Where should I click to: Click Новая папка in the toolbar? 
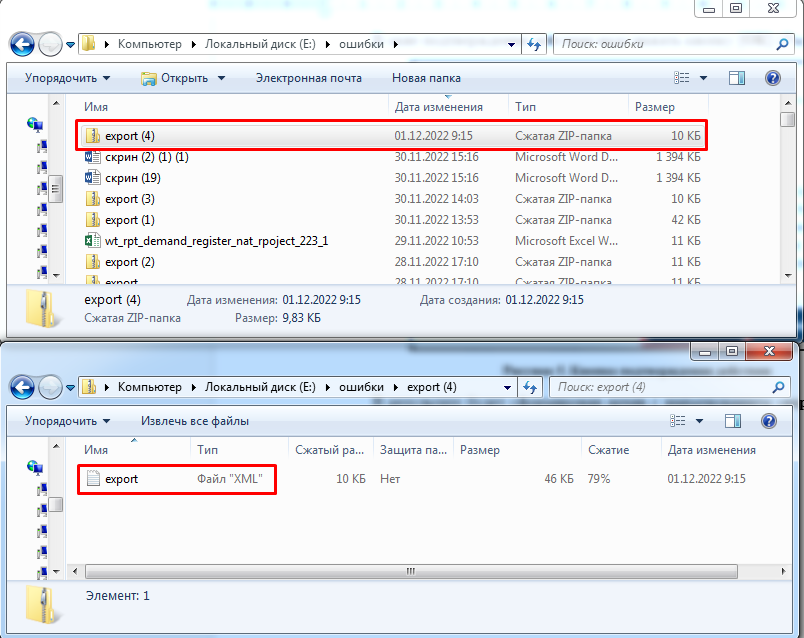tap(426, 78)
